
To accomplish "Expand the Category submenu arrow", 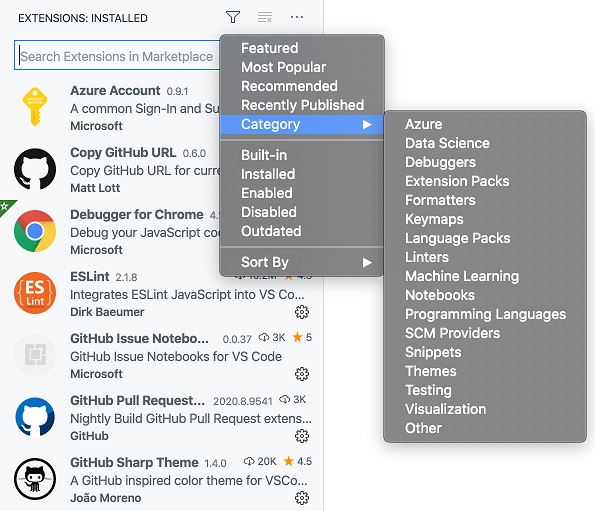I will pyautogui.click(x=367, y=124).
